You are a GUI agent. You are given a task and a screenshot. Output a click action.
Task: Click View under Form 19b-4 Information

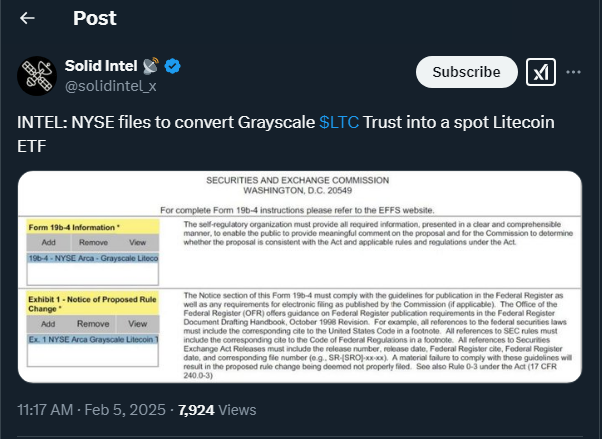coord(138,242)
